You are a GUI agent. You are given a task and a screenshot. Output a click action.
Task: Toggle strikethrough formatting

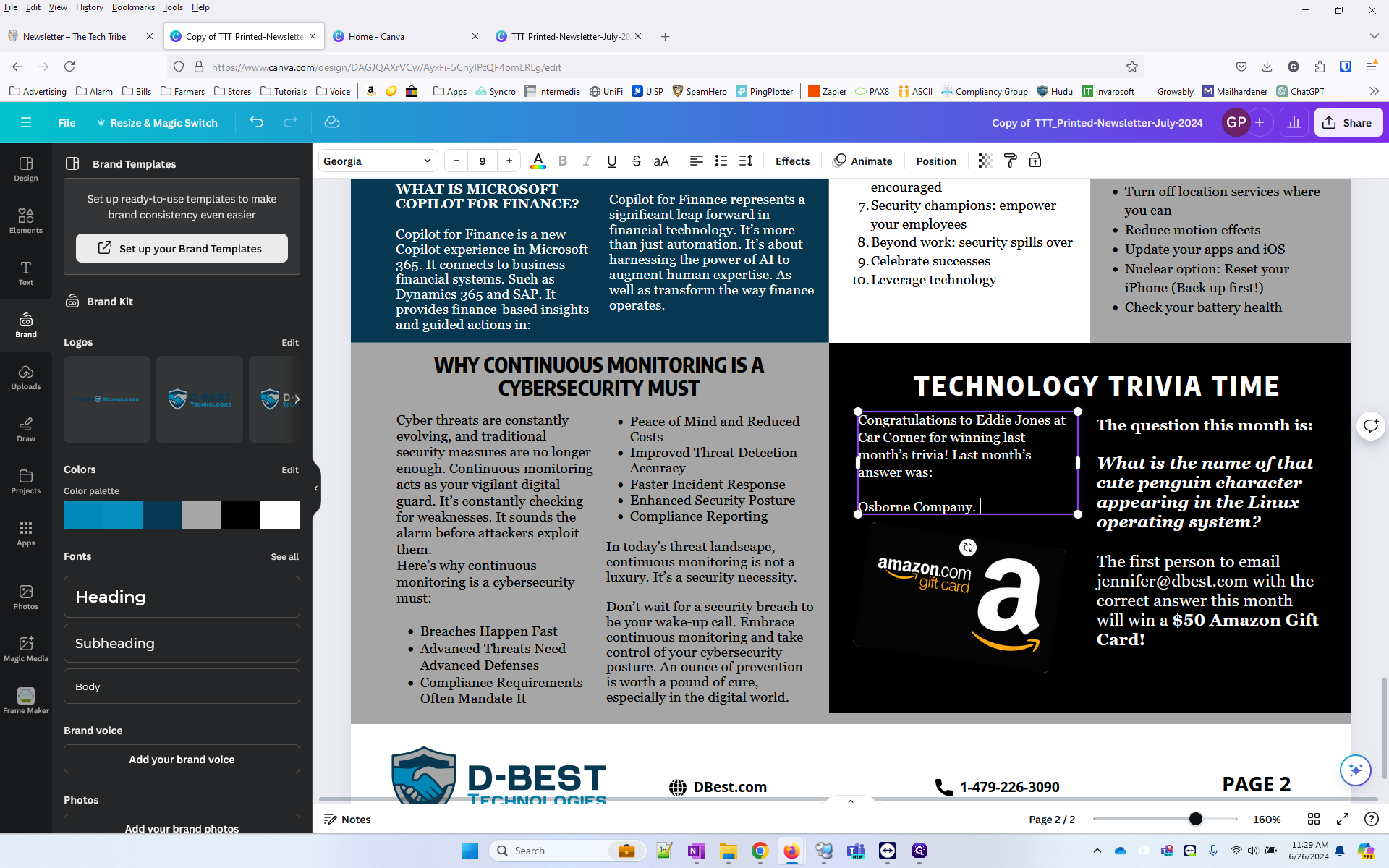tap(637, 161)
